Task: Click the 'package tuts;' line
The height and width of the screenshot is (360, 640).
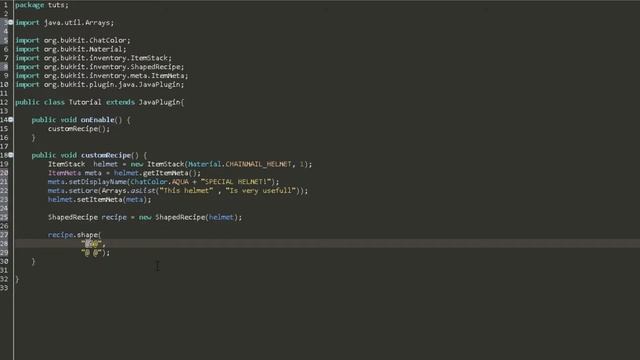Action: (x=42, y=5)
